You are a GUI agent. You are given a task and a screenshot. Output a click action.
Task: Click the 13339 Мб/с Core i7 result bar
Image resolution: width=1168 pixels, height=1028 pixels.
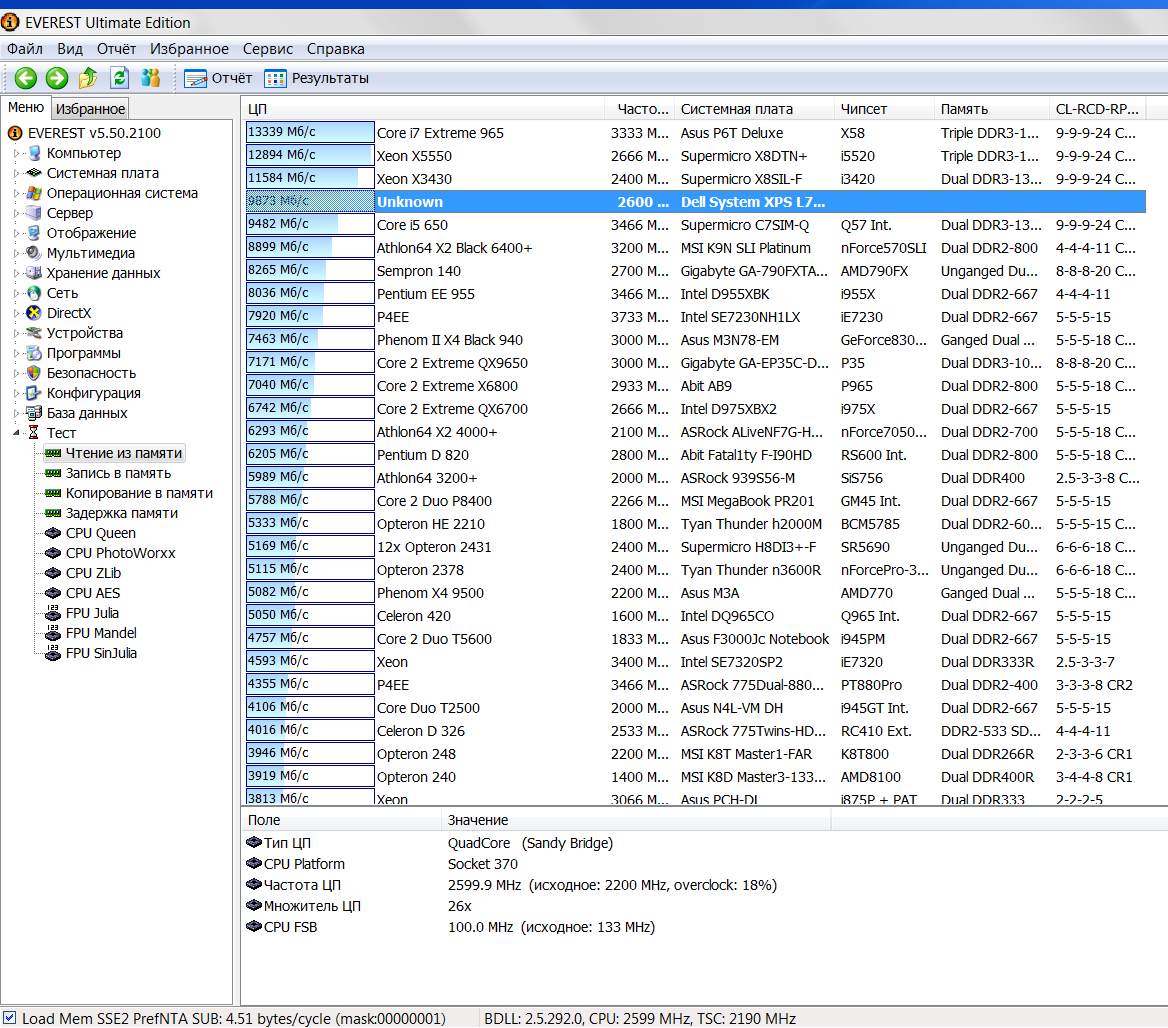coord(309,133)
